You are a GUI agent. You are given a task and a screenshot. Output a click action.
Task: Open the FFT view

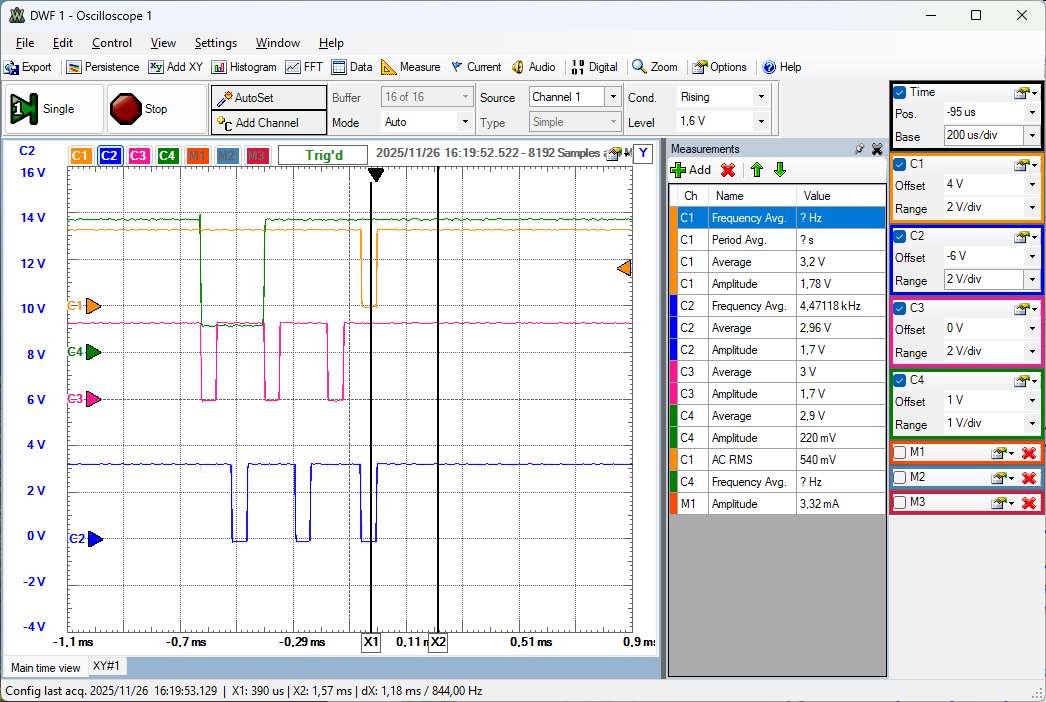click(303, 67)
